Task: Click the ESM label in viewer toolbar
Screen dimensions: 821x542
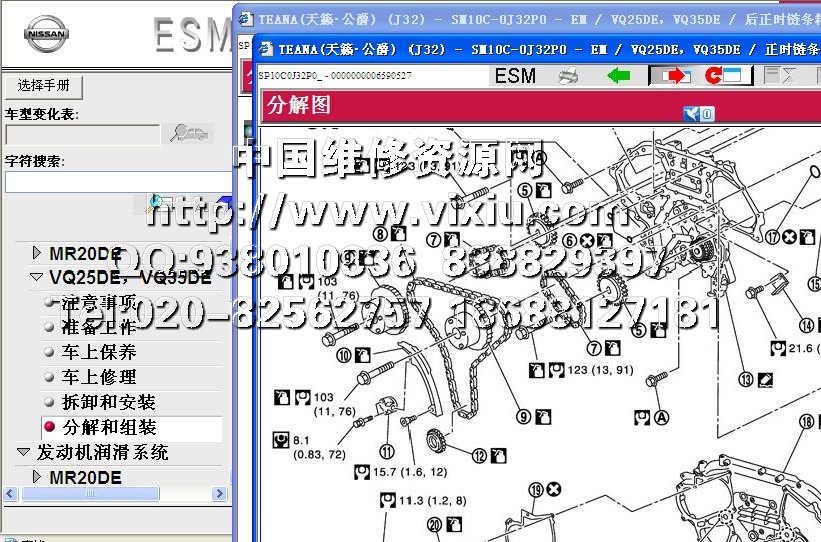Action: pos(515,76)
